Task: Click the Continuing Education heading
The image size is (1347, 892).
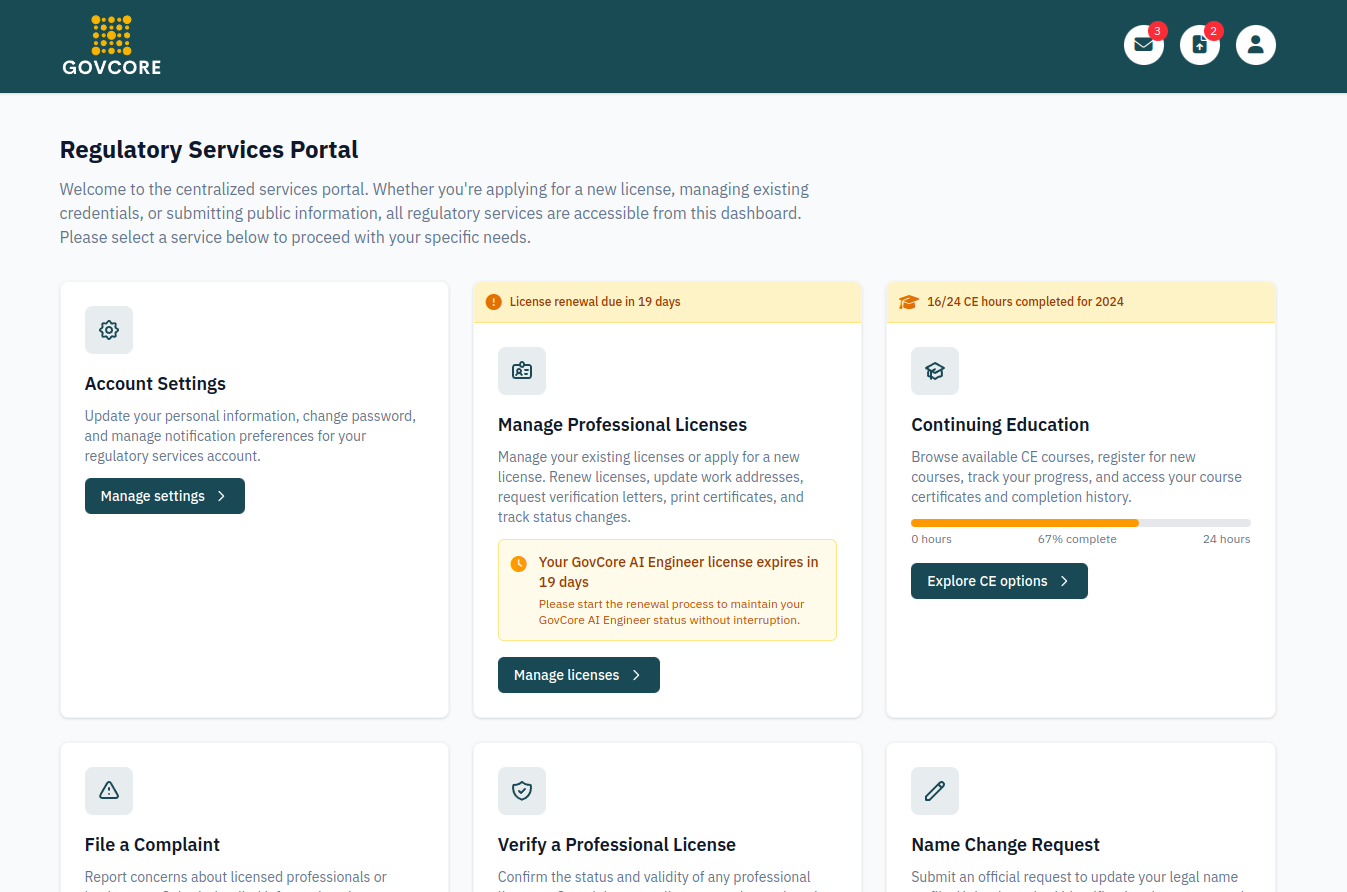Action: coord(1000,425)
